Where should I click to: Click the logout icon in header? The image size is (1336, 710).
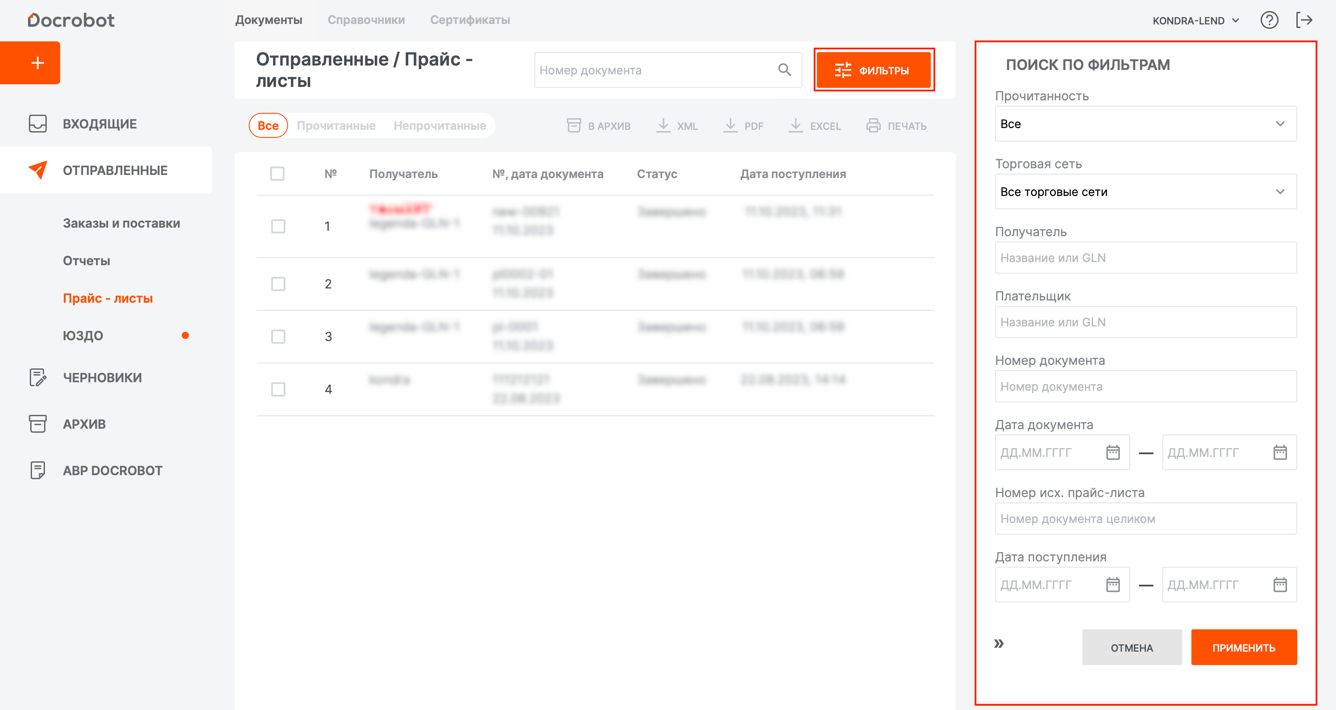1304,20
